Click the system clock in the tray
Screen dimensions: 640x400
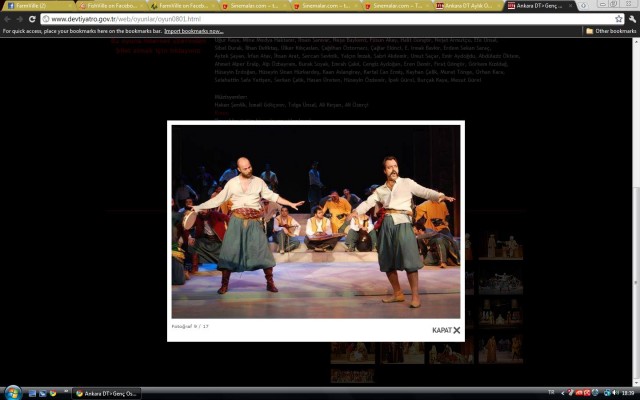626,393
